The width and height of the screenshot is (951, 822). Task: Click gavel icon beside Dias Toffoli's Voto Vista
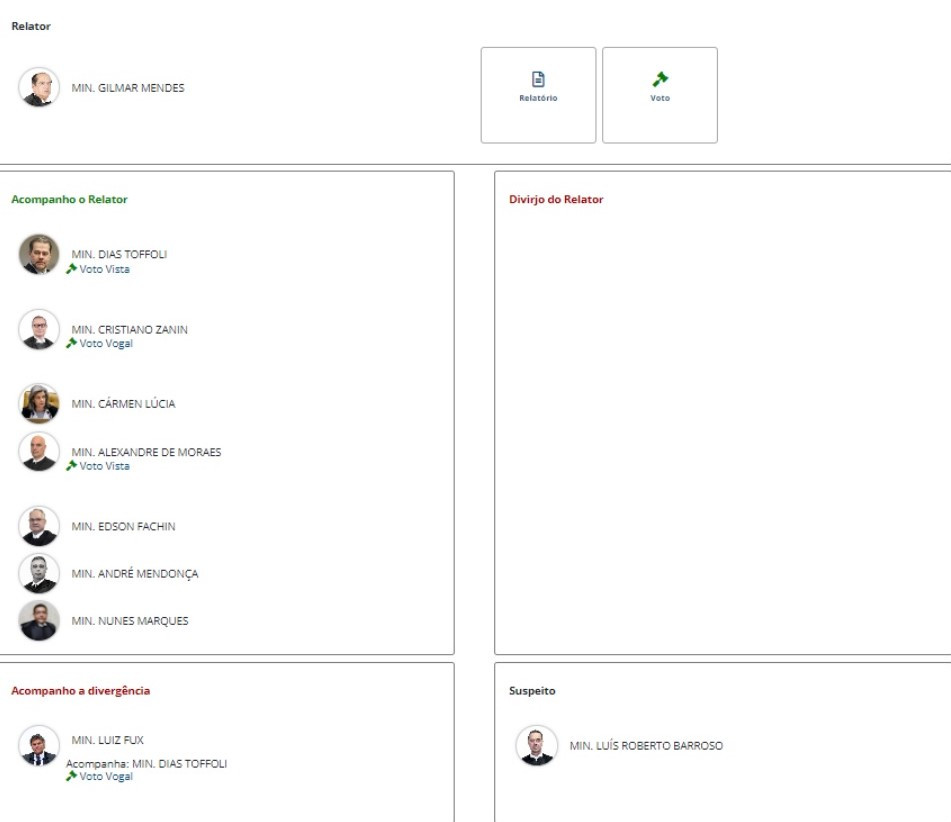(72, 269)
